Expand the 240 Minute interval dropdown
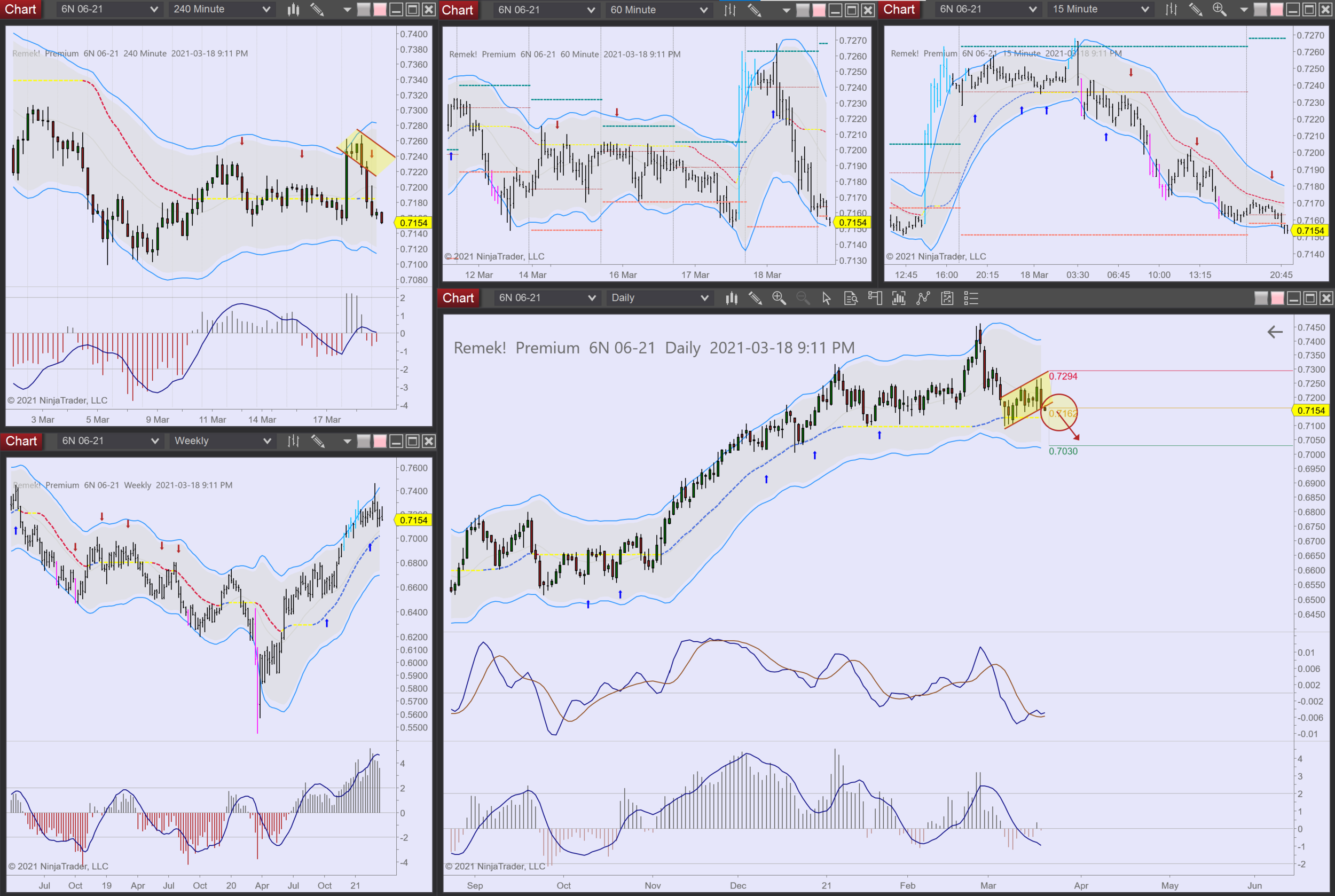Image resolution: width=1335 pixels, height=896 pixels. [x=266, y=9]
